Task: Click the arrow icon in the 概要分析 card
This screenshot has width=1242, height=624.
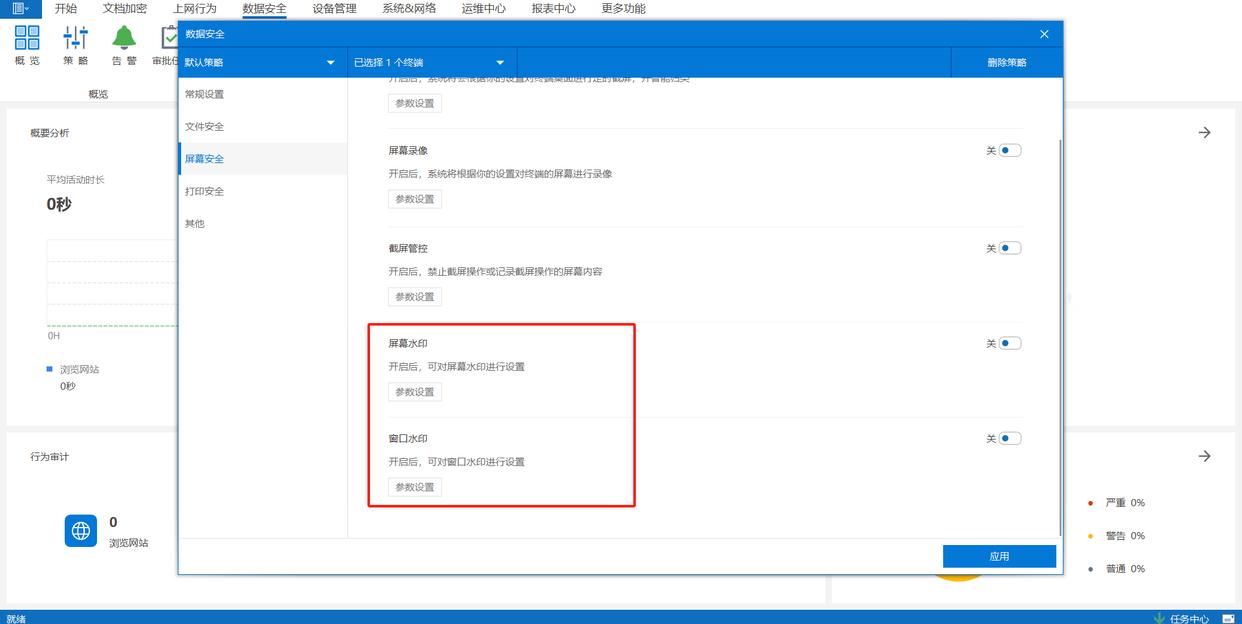Action: coord(1205,132)
